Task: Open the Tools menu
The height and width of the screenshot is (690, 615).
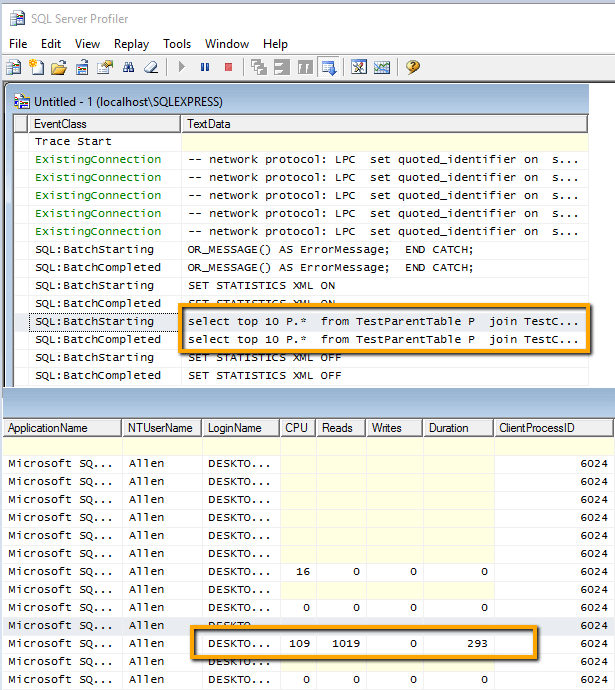Action: (177, 44)
